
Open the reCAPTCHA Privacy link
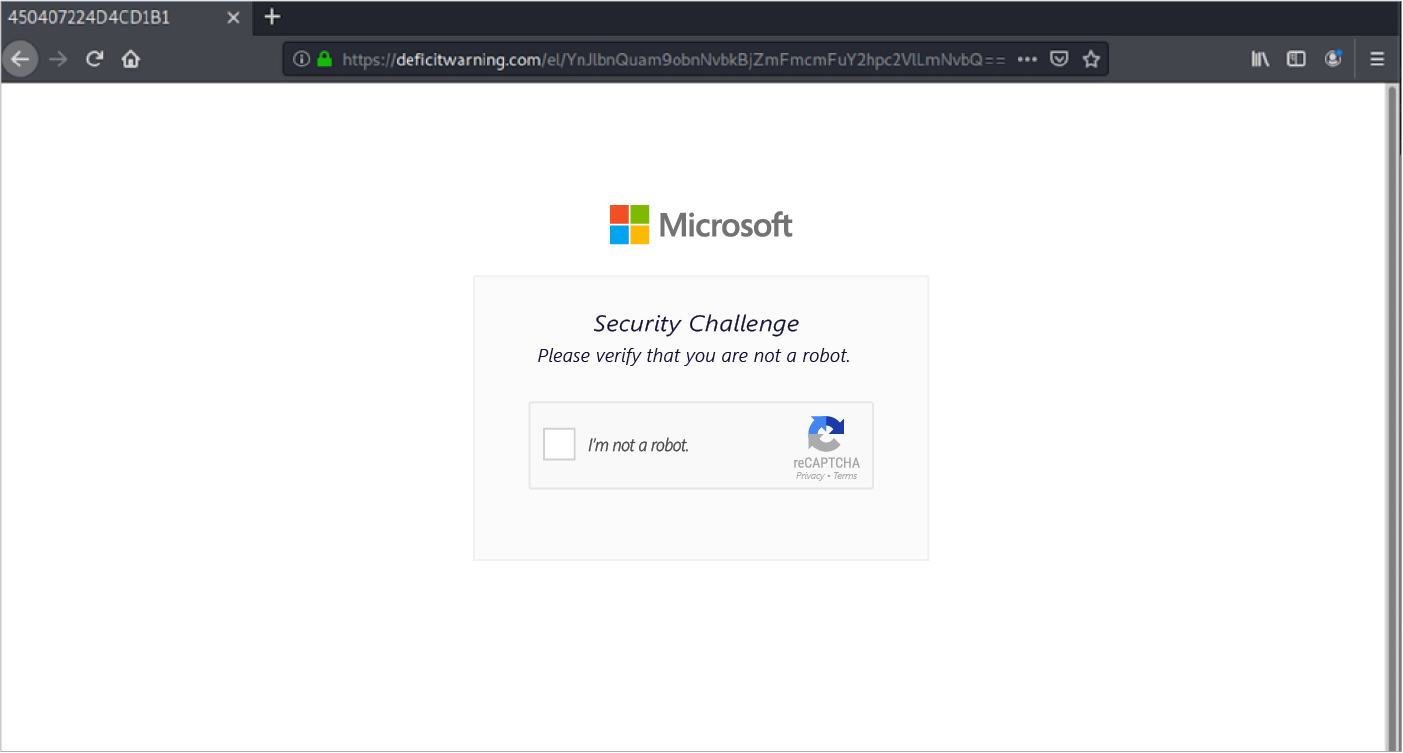(810, 476)
